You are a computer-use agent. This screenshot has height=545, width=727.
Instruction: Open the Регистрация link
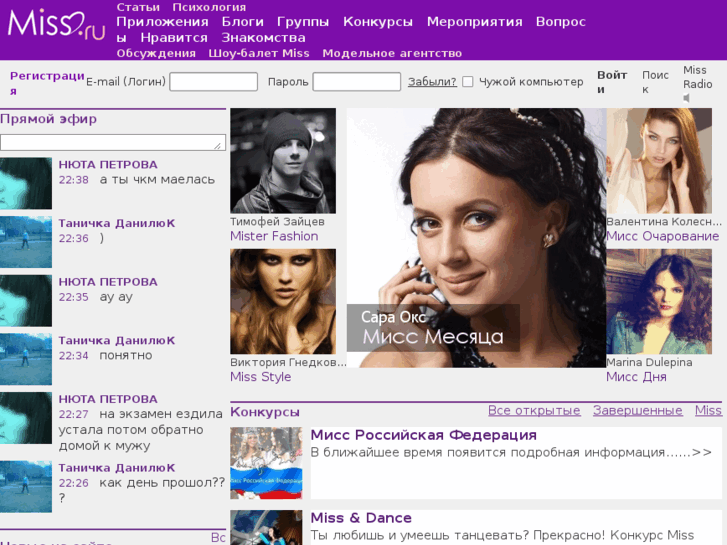pos(47,82)
